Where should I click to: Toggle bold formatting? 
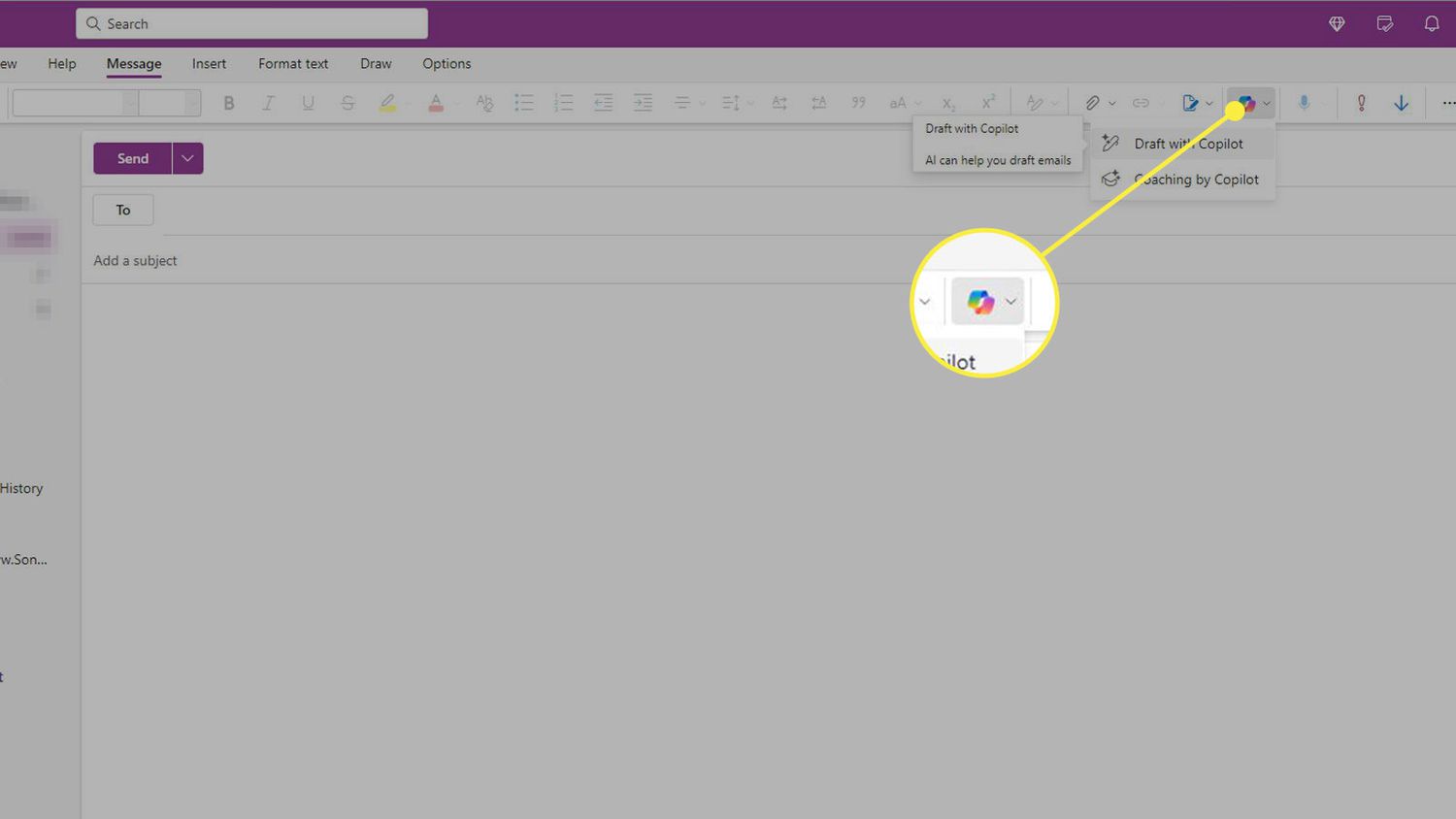coord(229,103)
